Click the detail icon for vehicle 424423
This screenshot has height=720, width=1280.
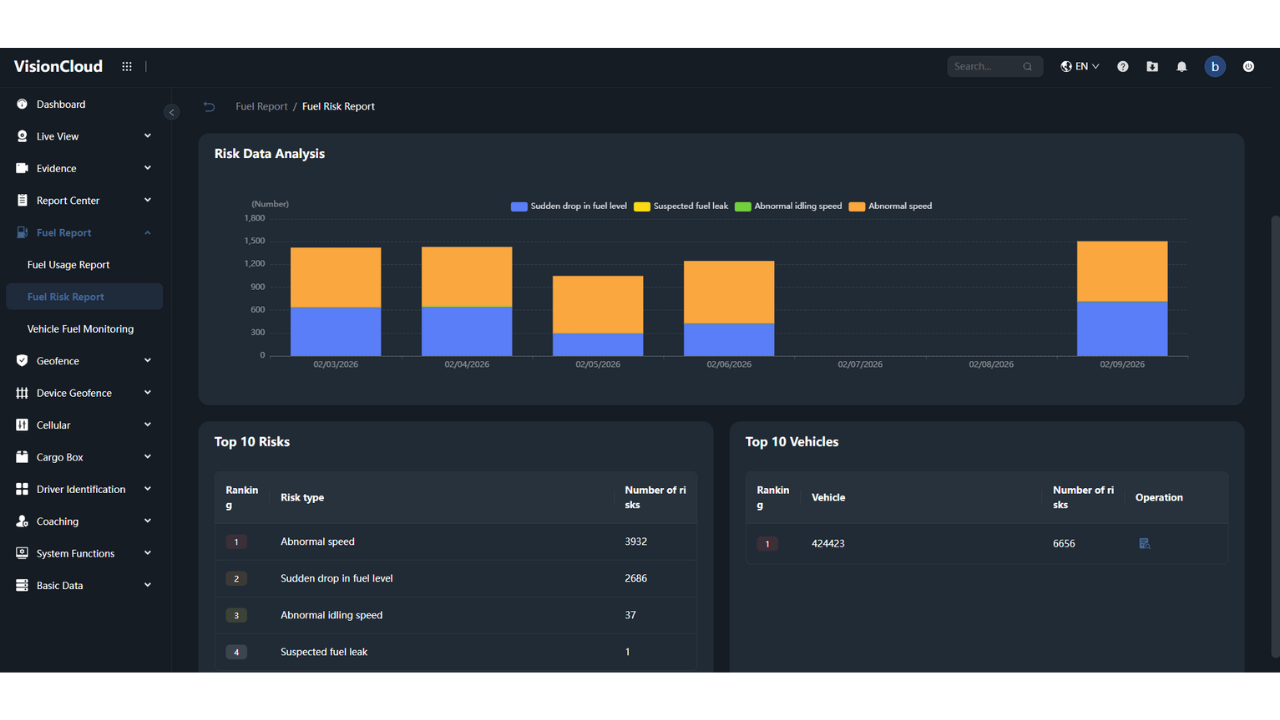1145,544
